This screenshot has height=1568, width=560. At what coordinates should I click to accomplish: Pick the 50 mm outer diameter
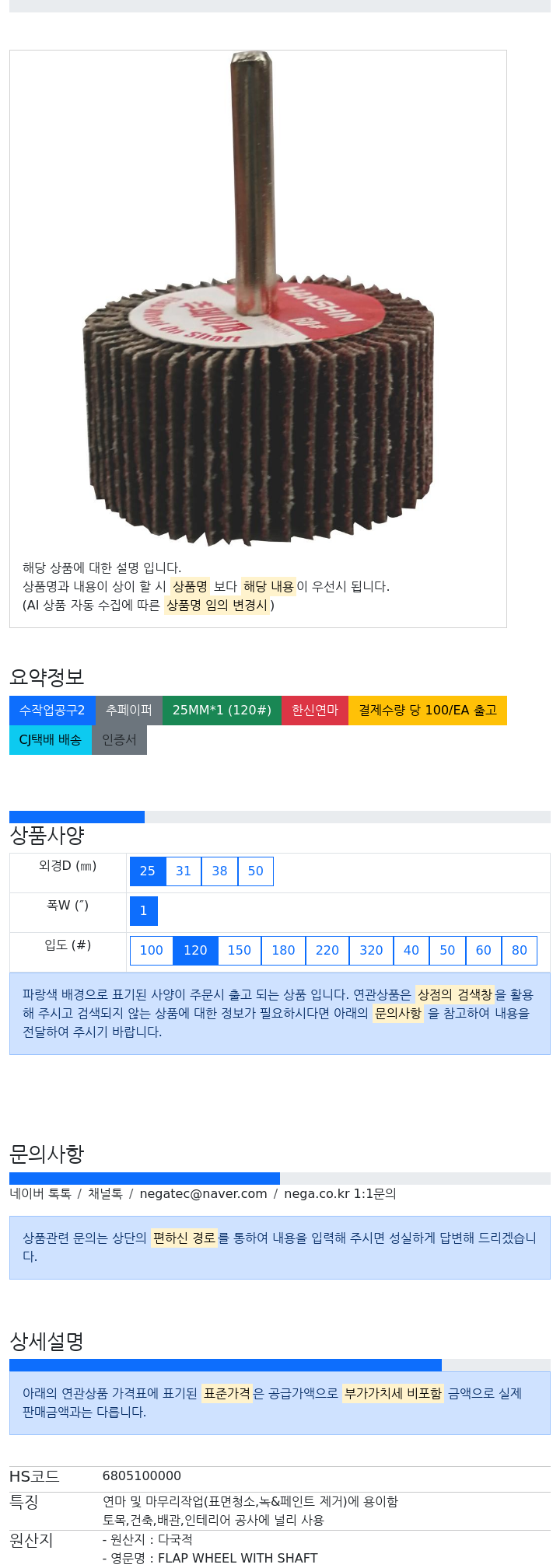pos(255,871)
